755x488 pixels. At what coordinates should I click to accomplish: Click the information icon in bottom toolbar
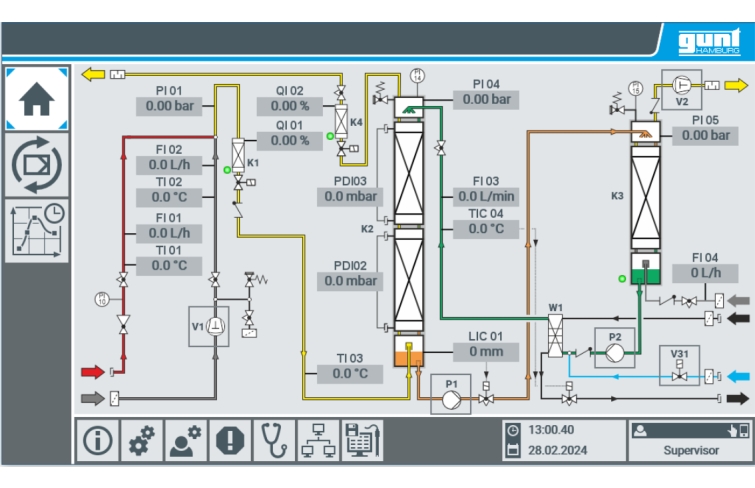coord(97,440)
